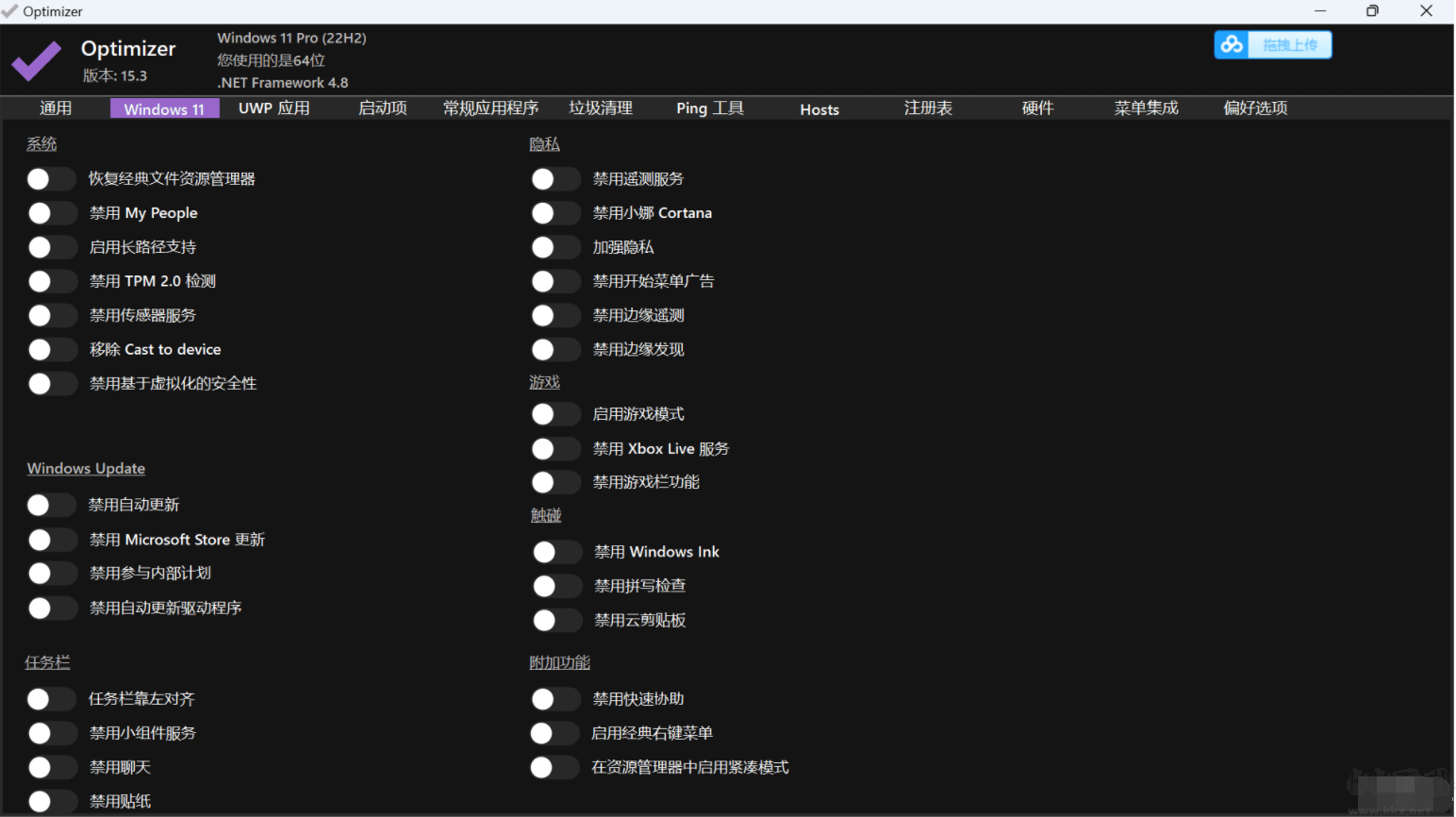Switch to the 垃圾清理 tab
The height and width of the screenshot is (817, 1456).
pyautogui.click(x=600, y=108)
